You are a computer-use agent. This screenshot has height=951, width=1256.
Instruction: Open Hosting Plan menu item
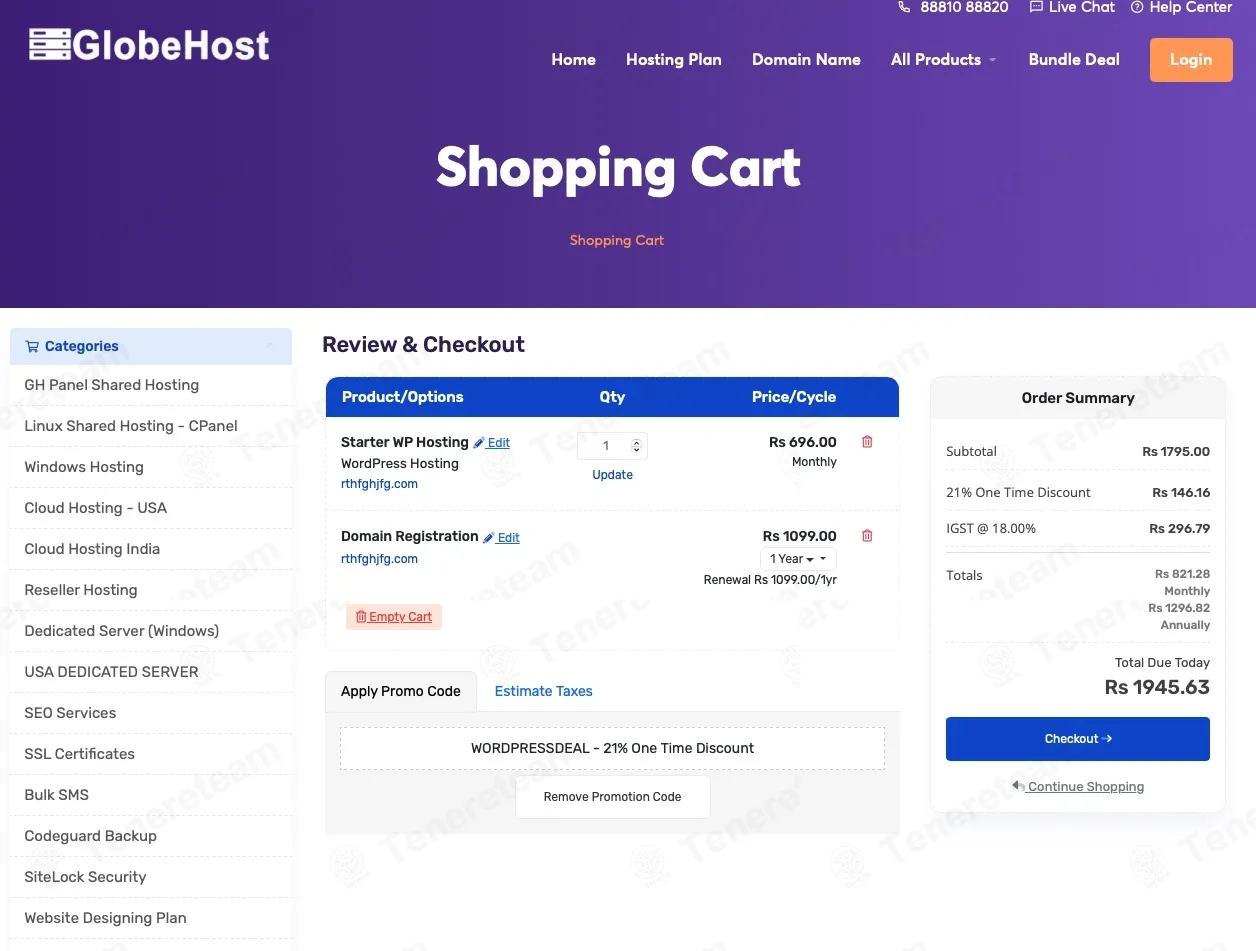(674, 60)
